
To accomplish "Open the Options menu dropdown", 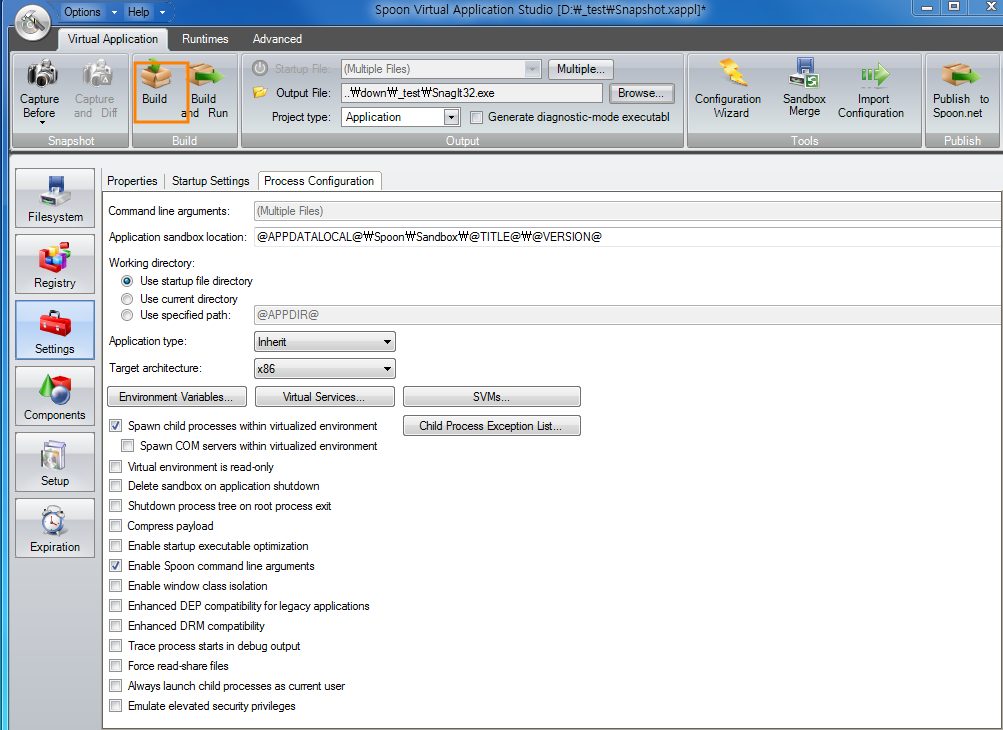I will [91, 12].
